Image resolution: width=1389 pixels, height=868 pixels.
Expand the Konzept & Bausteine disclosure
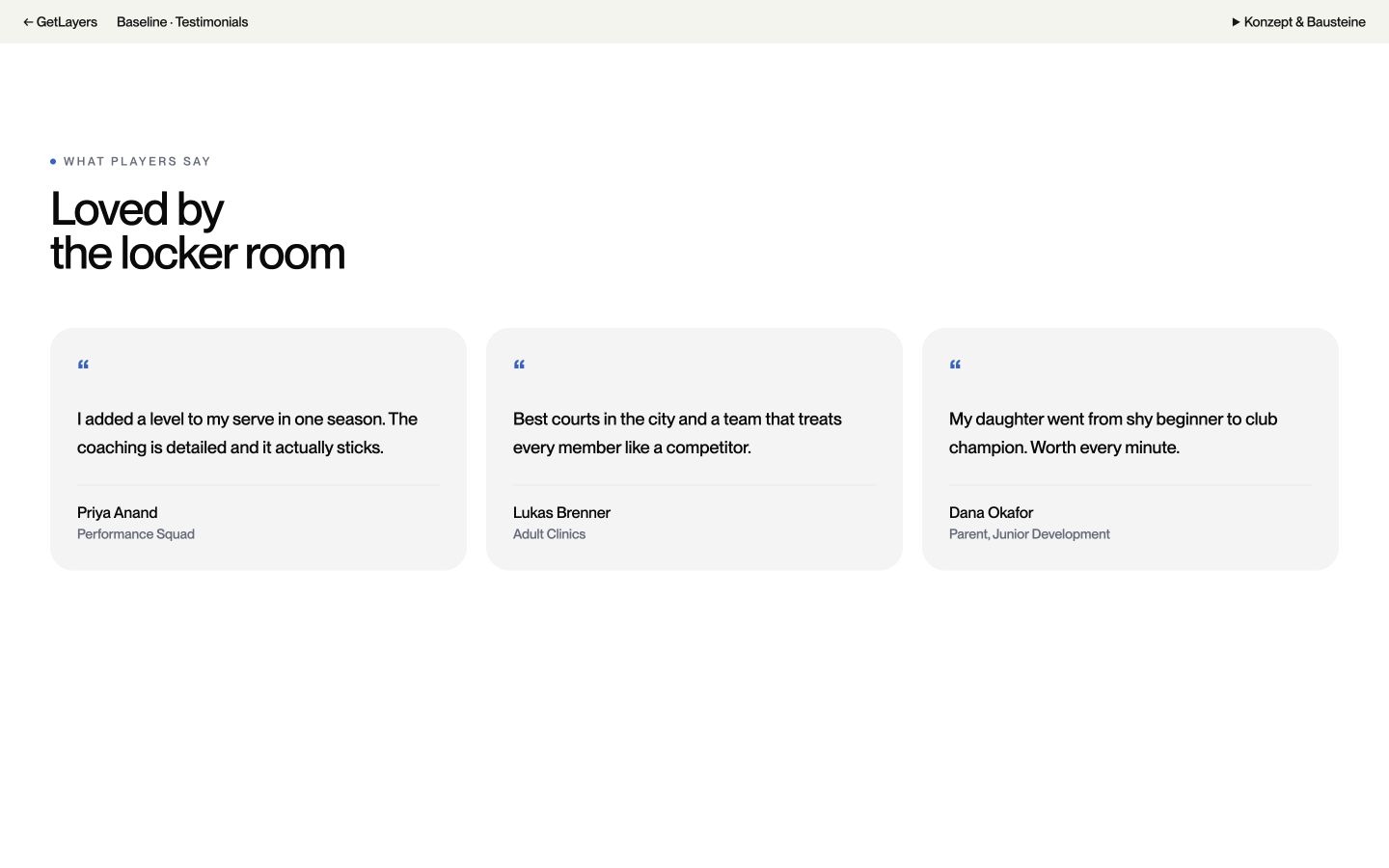[x=1298, y=22]
